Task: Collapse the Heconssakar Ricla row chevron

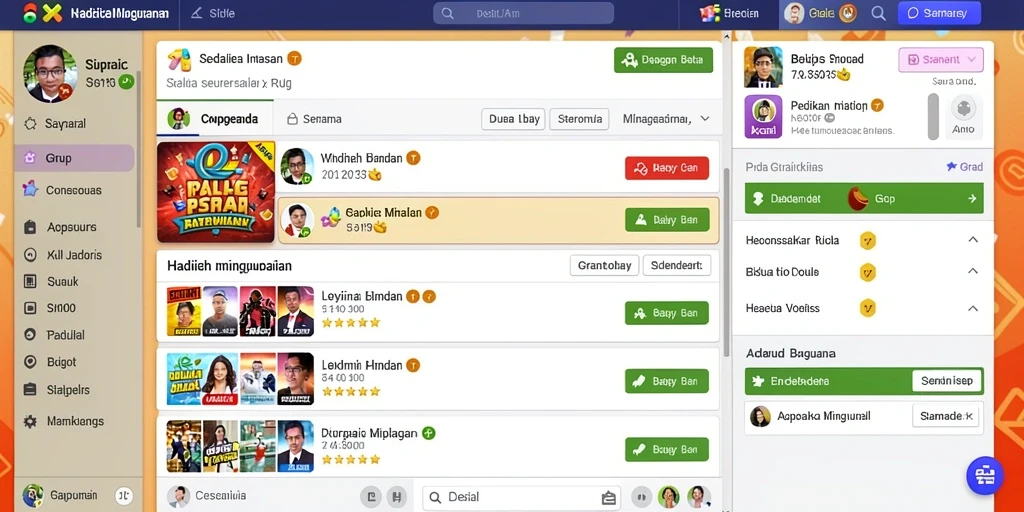Action: [972, 240]
